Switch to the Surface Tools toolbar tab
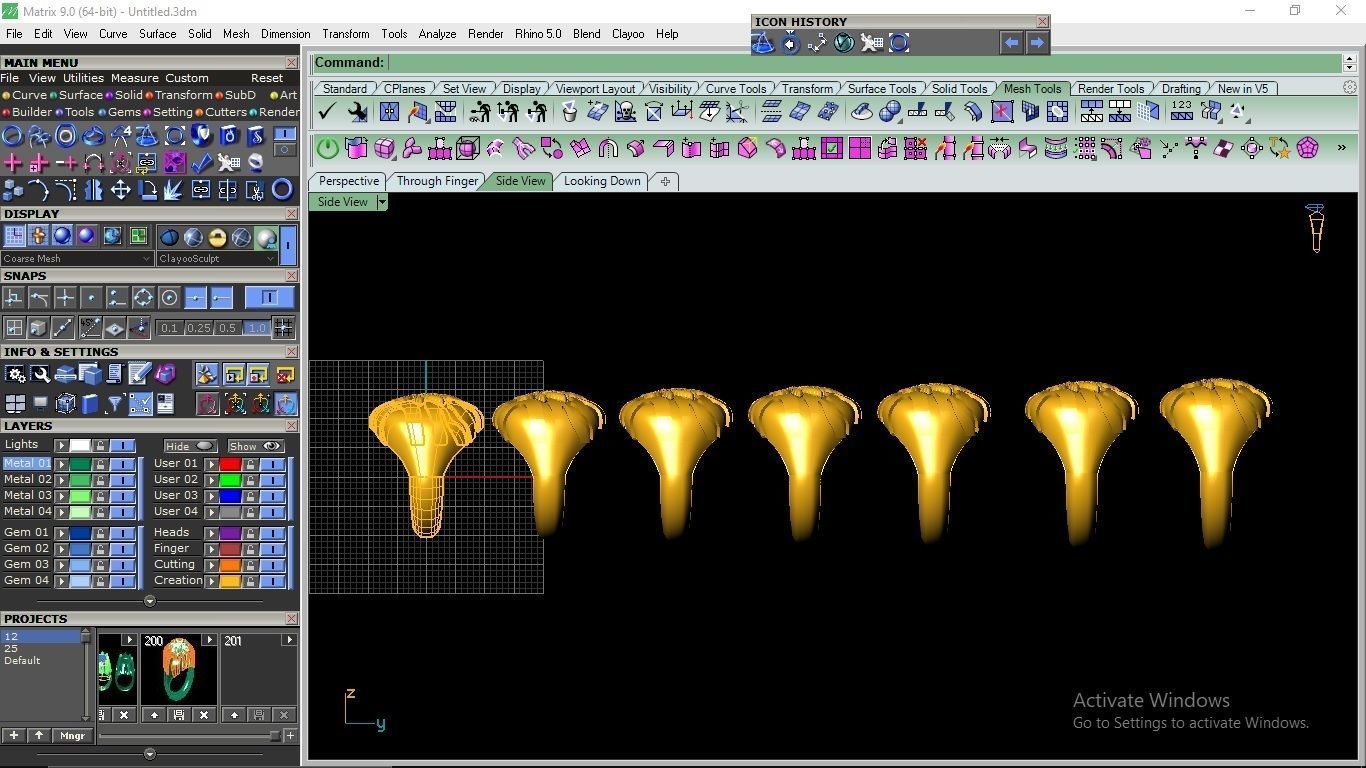Image resolution: width=1366 pixels, height=768 pixels. (x=882, y=88)
